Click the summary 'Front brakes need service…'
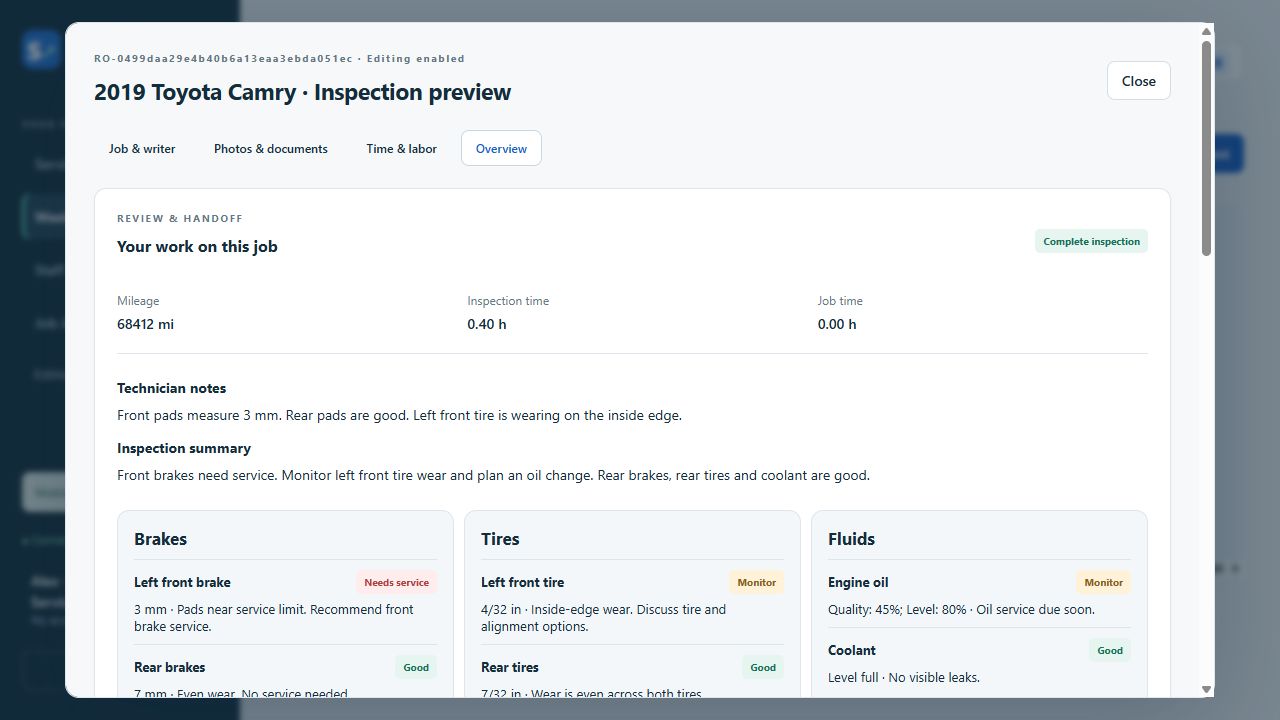The height and width of the screenshot is (720, 1280). [x=493, y=475]
